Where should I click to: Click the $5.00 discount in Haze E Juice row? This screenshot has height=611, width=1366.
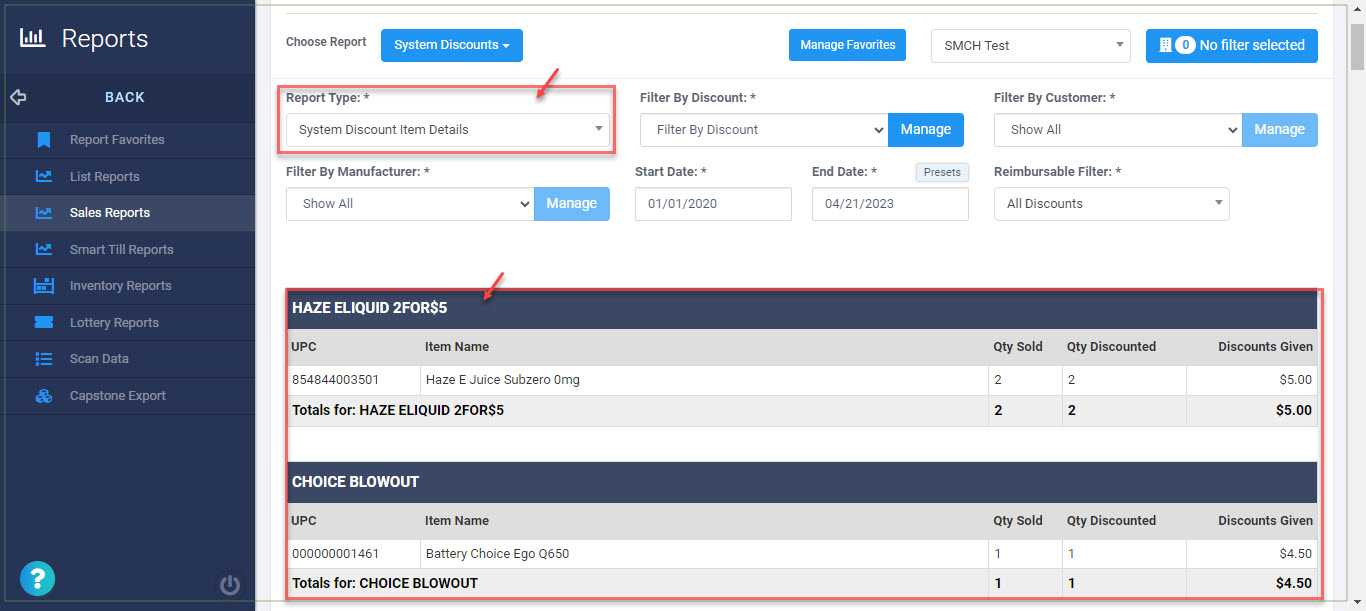1296,380
